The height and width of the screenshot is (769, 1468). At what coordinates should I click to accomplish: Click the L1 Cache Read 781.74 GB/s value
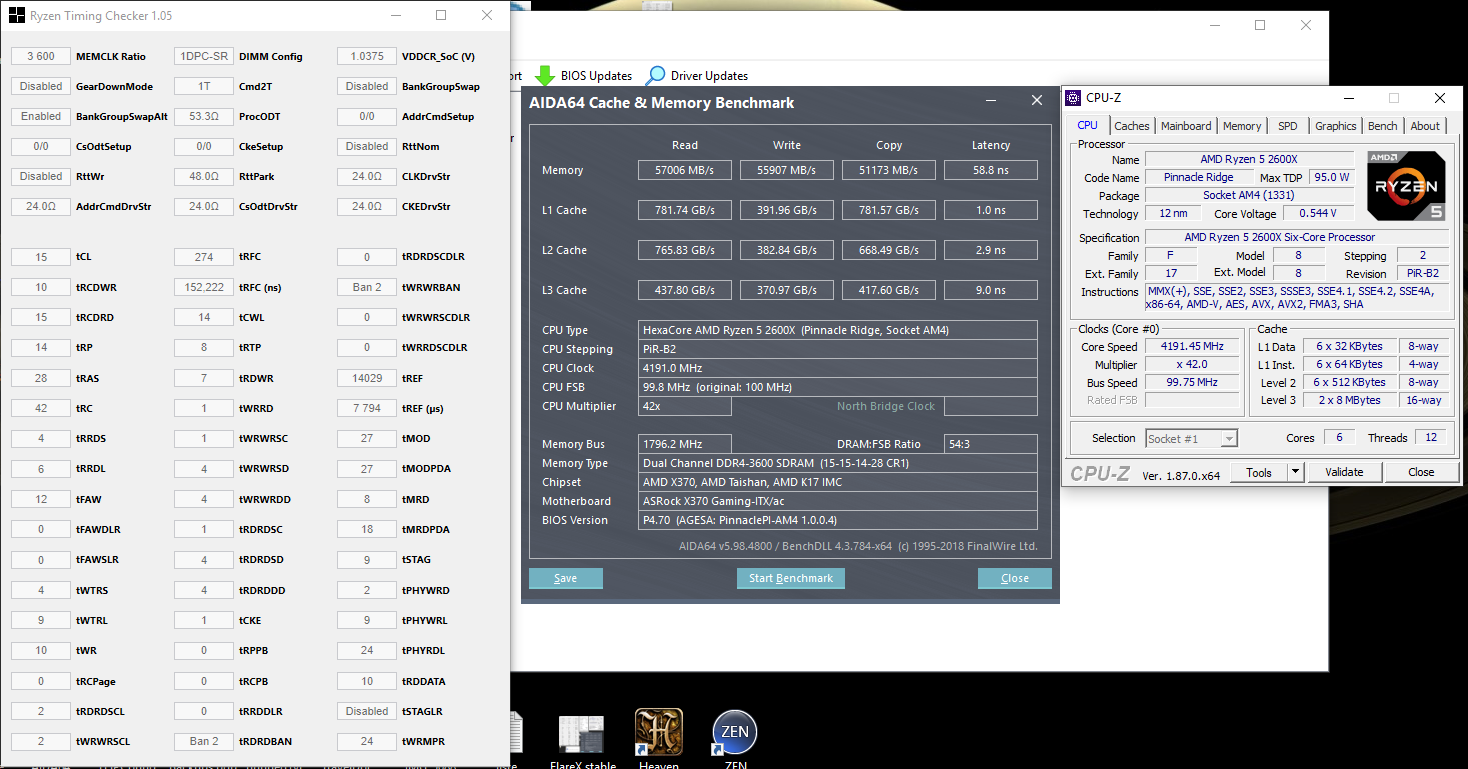click(x=685, y=210)
